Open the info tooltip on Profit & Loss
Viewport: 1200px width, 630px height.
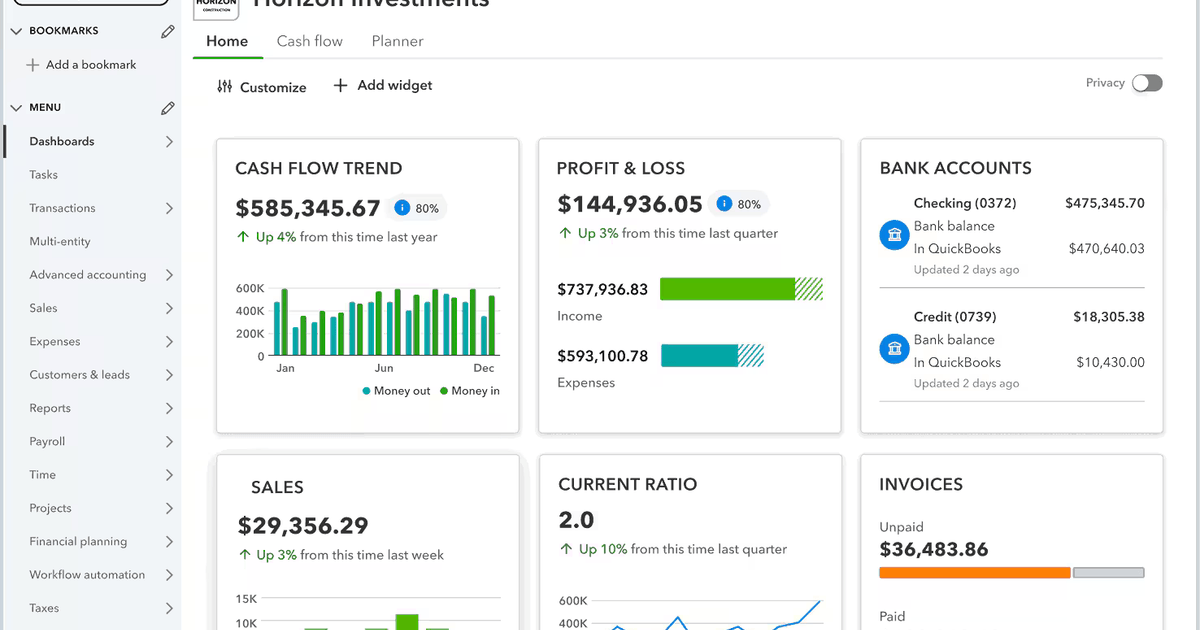(722, 203)
